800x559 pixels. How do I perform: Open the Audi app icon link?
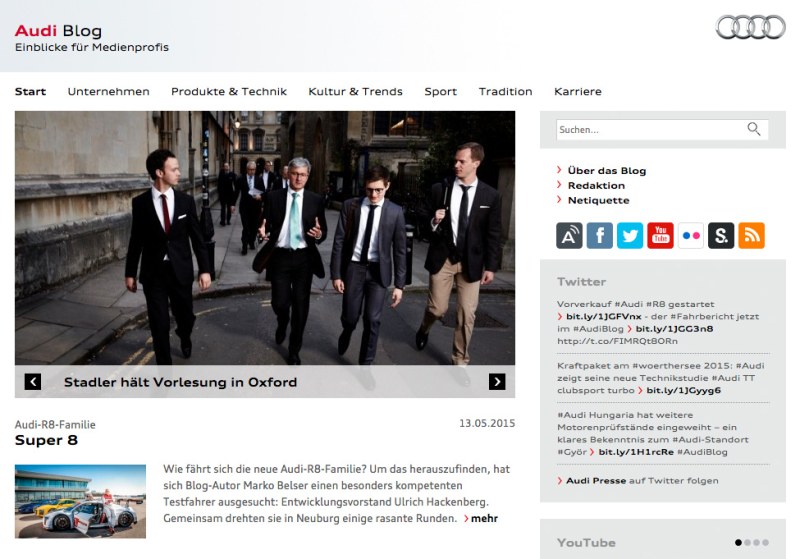(569, 236)
